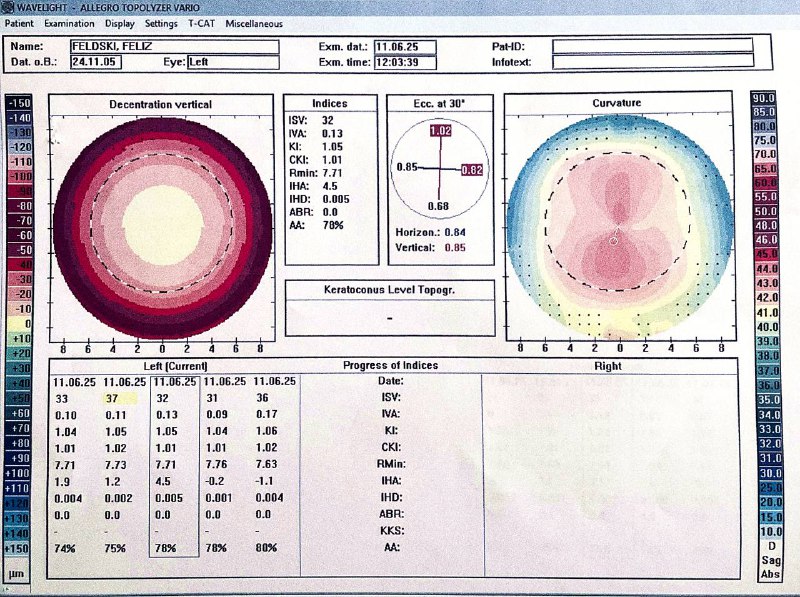800x597 pixels.
Task: Click the date of birth field
Action: coord(96,62)
